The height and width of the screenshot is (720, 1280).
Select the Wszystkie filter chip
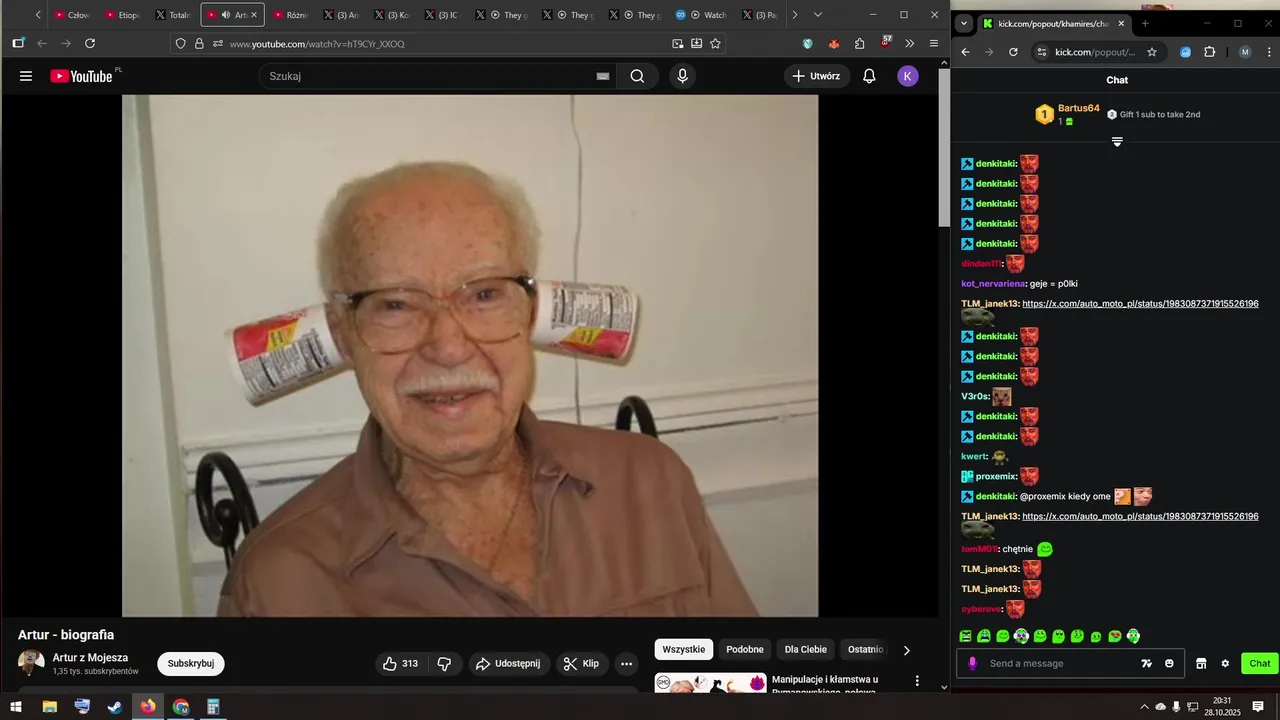[x=684, y=650]
